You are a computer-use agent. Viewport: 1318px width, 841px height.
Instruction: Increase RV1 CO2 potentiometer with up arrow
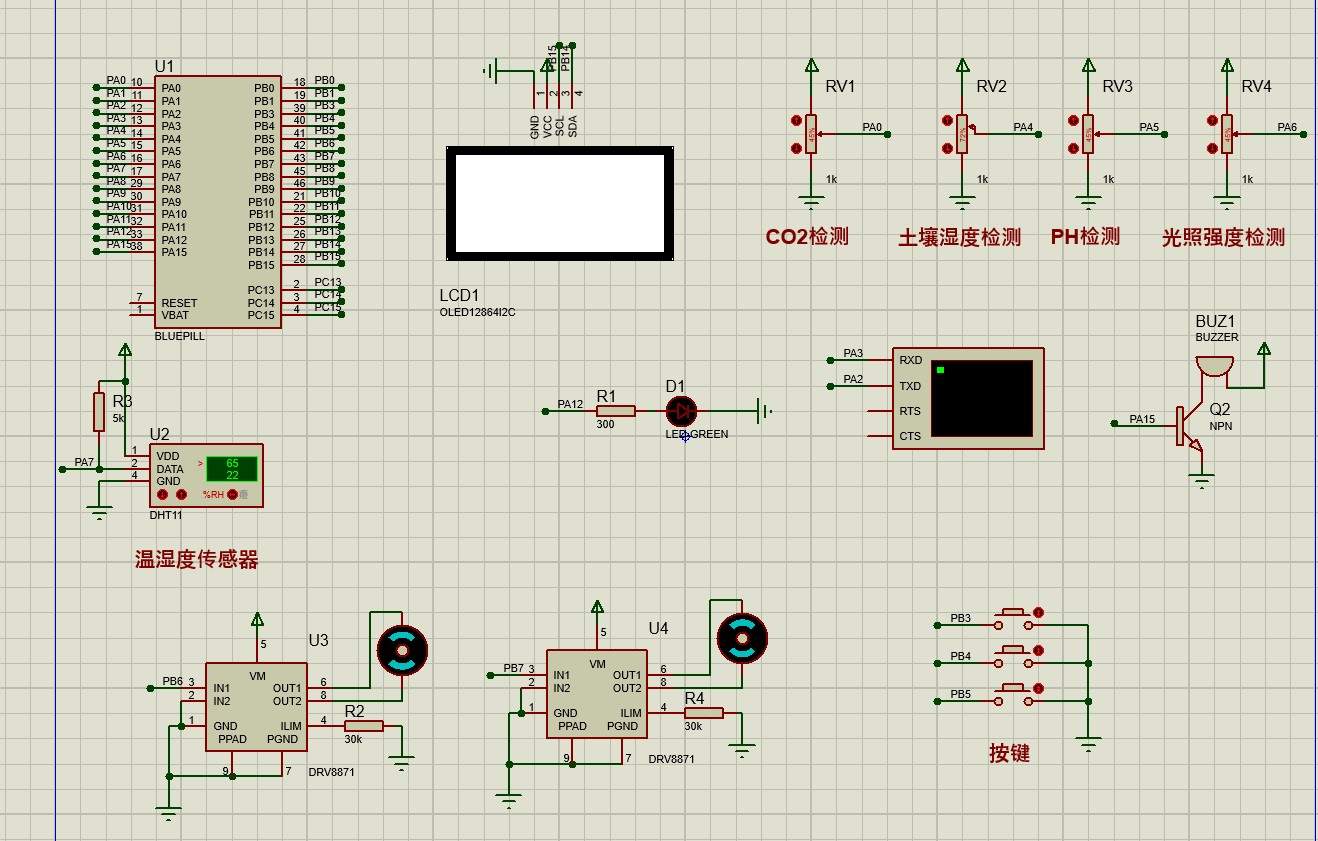point(795,120)
